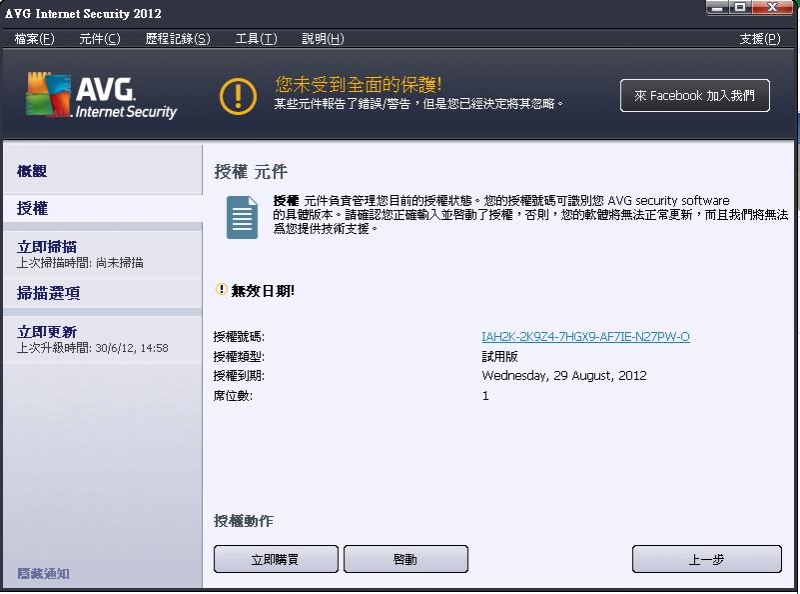Open the 說明 menu
Viewport: 800px width, 594px height.
[323, 39]
